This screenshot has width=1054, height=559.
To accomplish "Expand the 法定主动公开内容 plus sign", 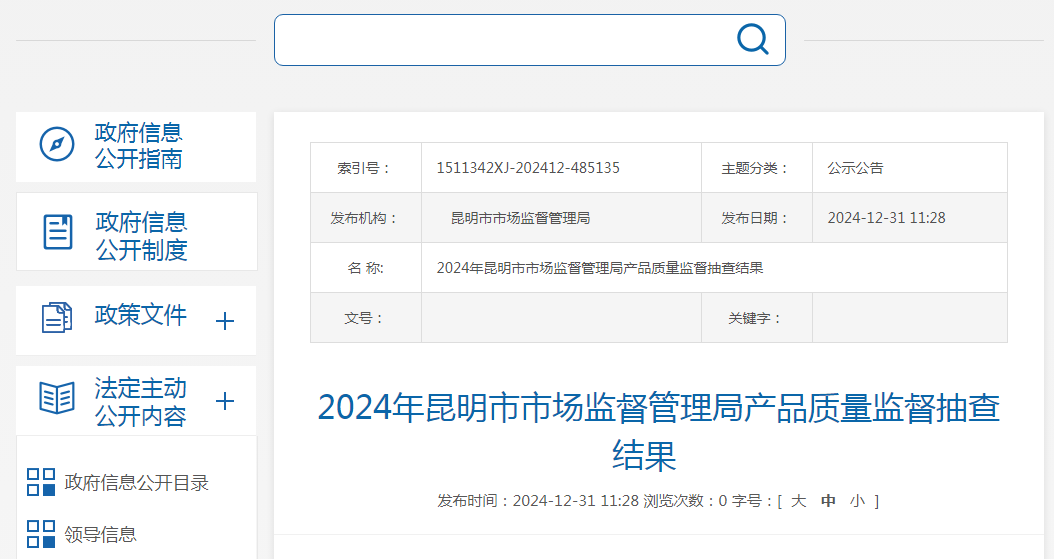I will coord(225,401).
